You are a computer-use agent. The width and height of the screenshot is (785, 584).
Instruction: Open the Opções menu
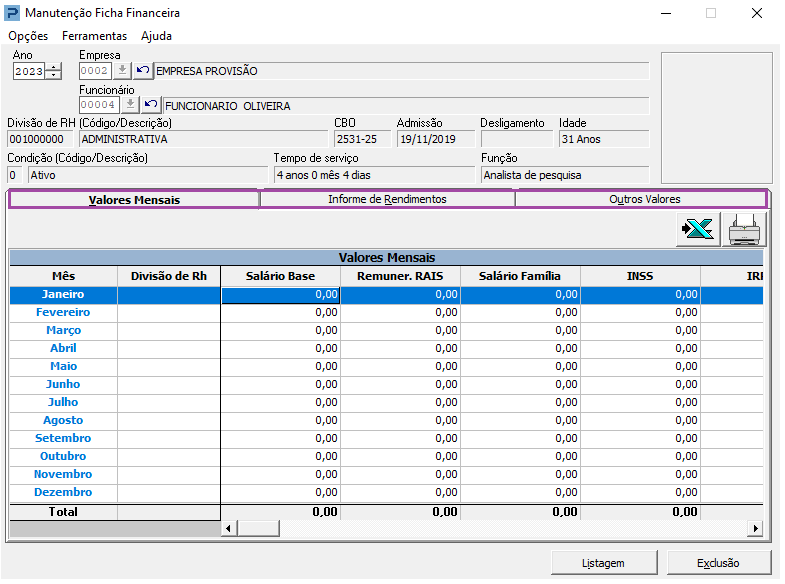tap(28, 36)
